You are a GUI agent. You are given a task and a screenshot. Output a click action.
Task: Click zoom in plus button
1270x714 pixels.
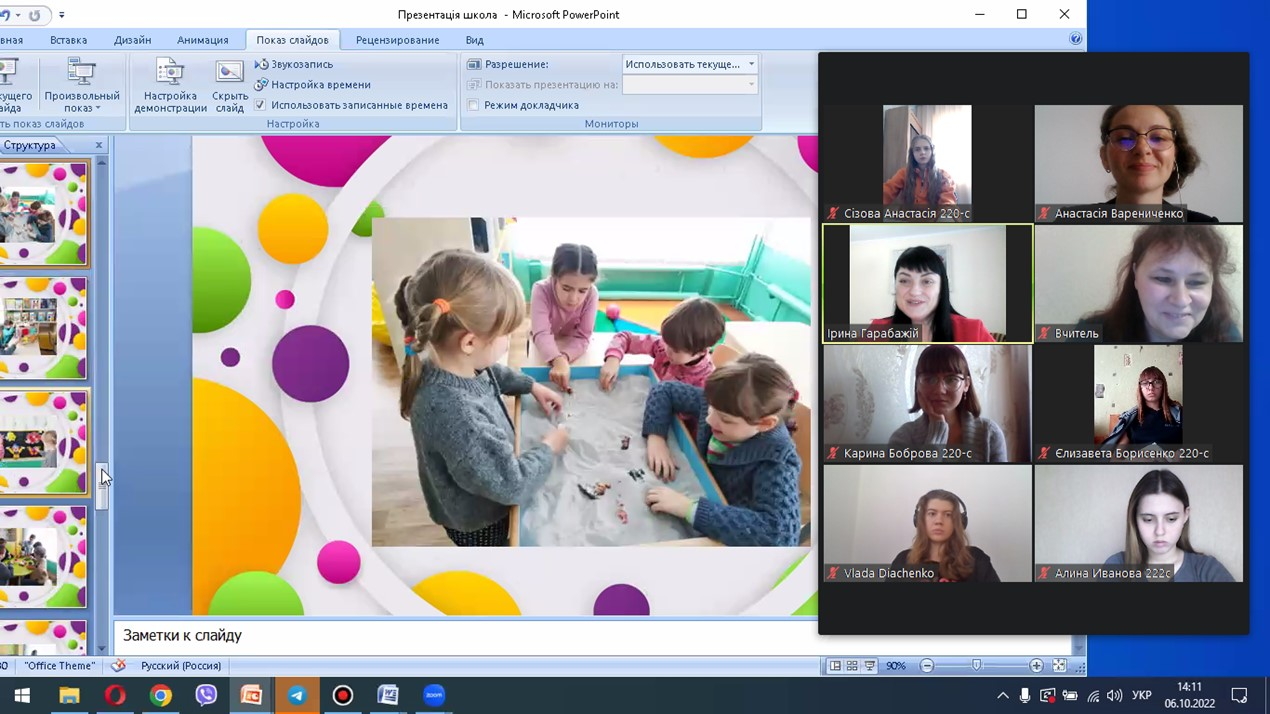(x=1036, y=666)
